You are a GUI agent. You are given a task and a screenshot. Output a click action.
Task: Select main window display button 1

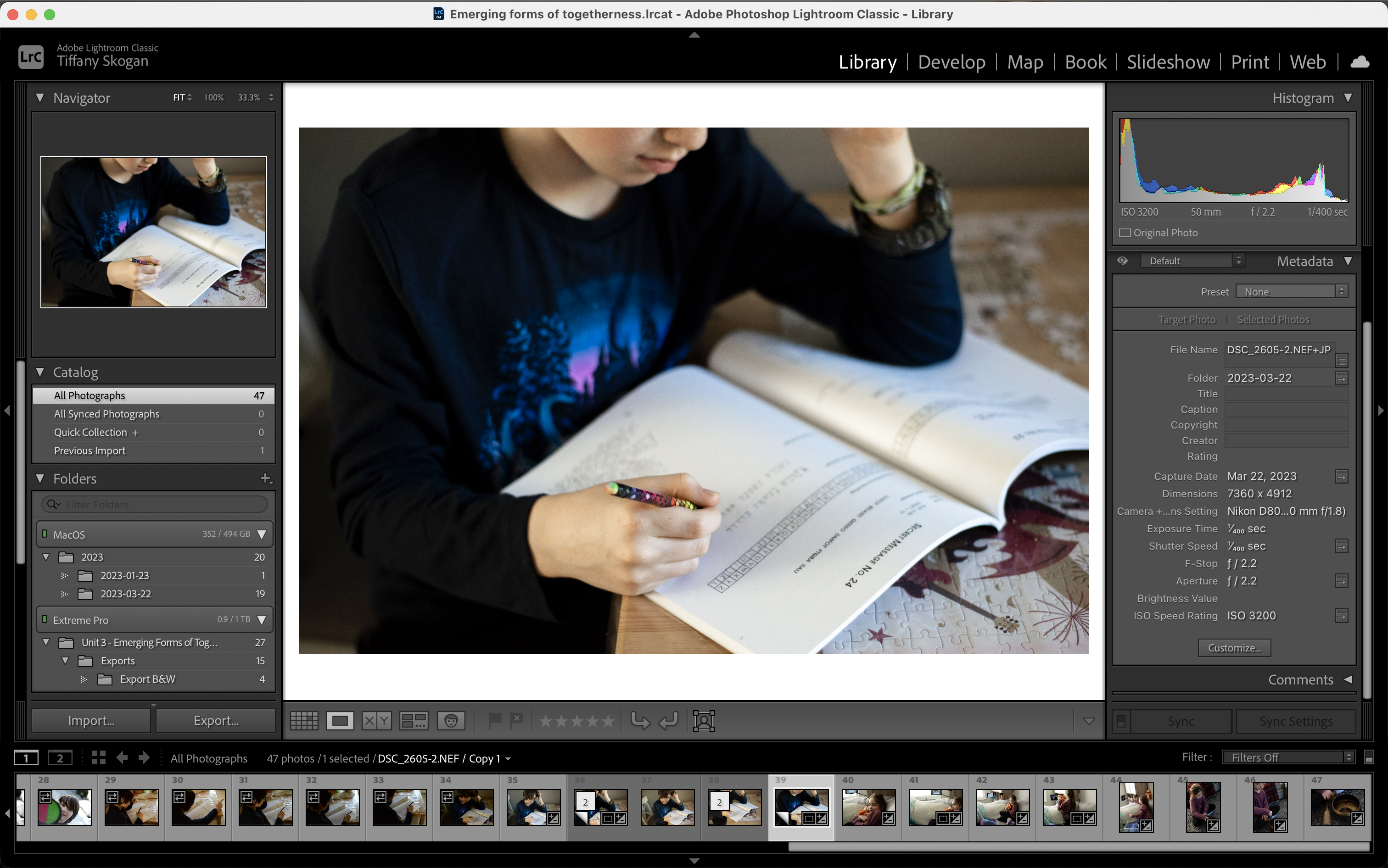pyautogui.click(x=26, y=758)
